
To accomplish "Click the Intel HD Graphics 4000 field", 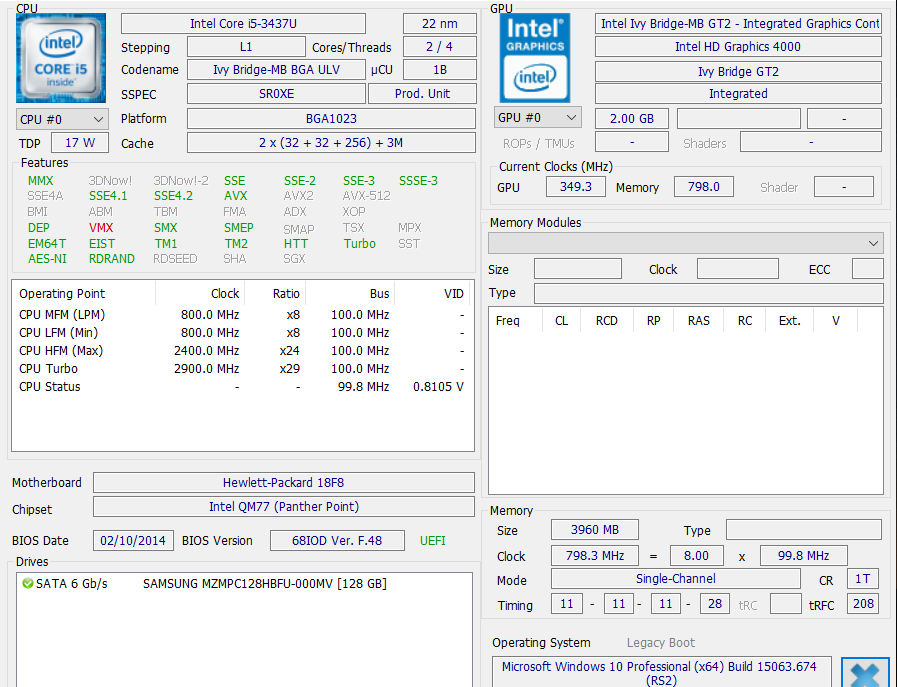I will tap(738, 47).
